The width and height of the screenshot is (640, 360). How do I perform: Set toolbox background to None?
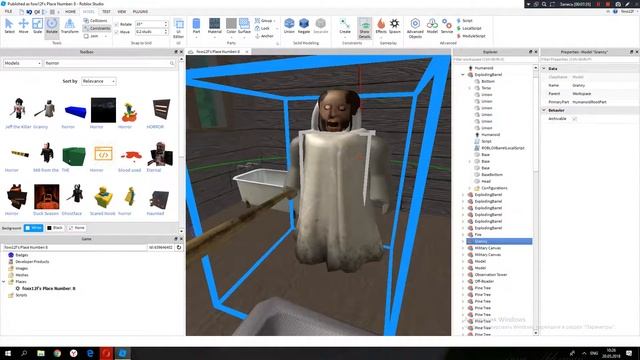pos(77,228)
